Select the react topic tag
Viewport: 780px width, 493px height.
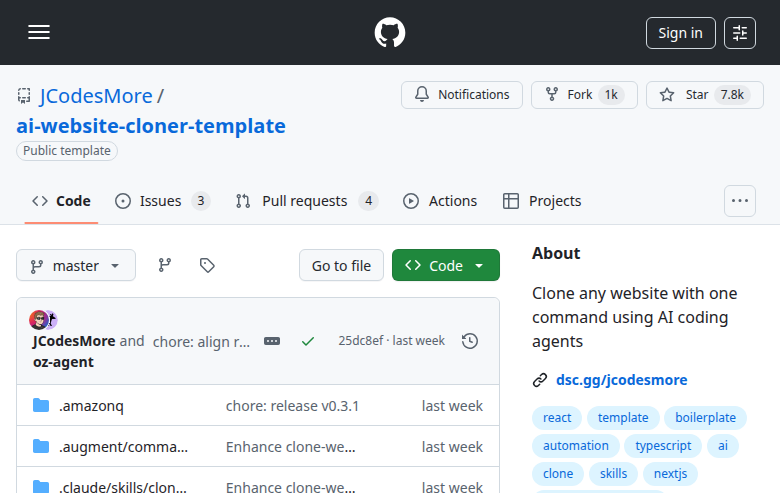(557, 418)
